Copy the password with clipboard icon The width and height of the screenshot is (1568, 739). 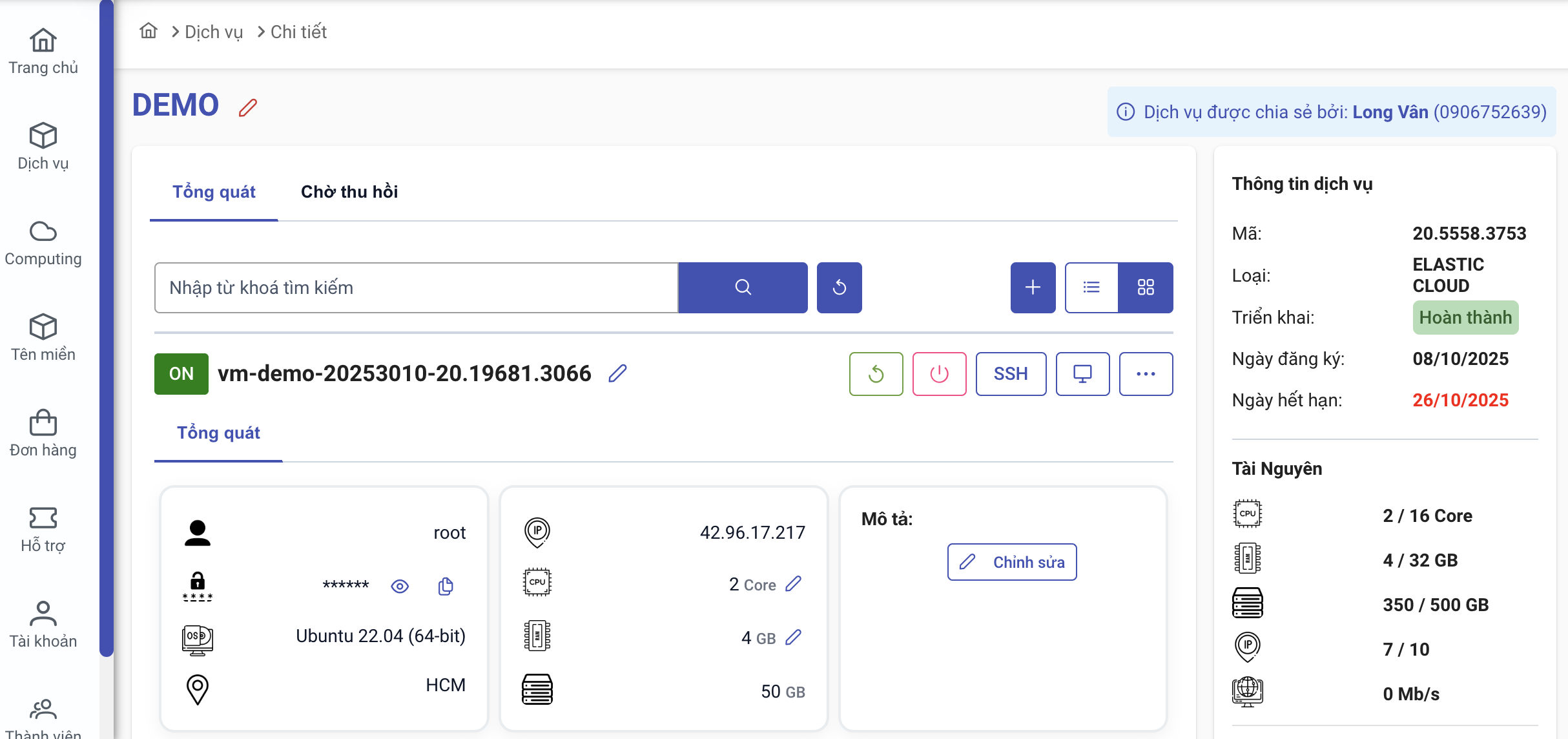[x=446, y=586]
